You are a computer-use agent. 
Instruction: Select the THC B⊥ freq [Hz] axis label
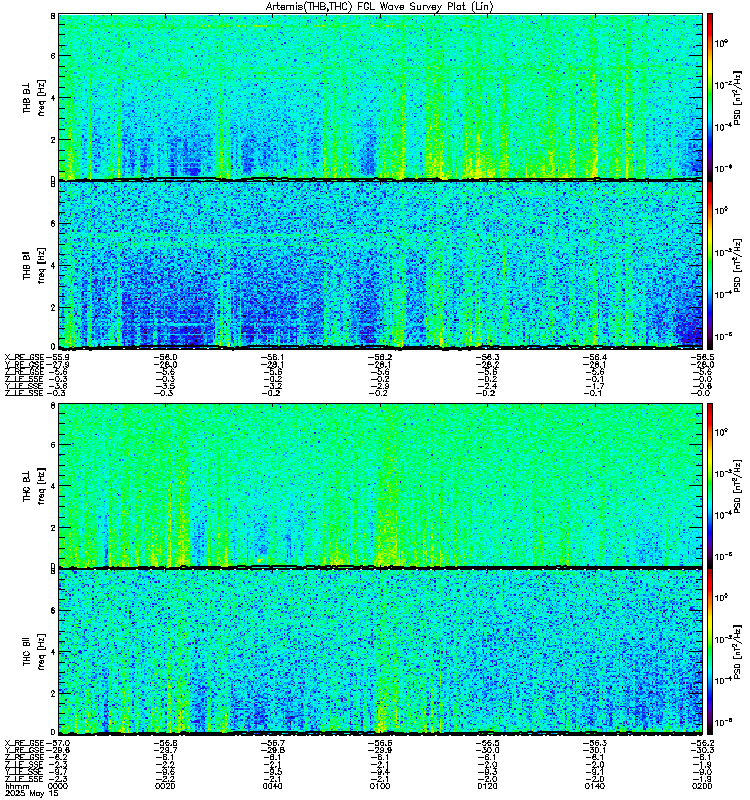click(x=34, y=485)
